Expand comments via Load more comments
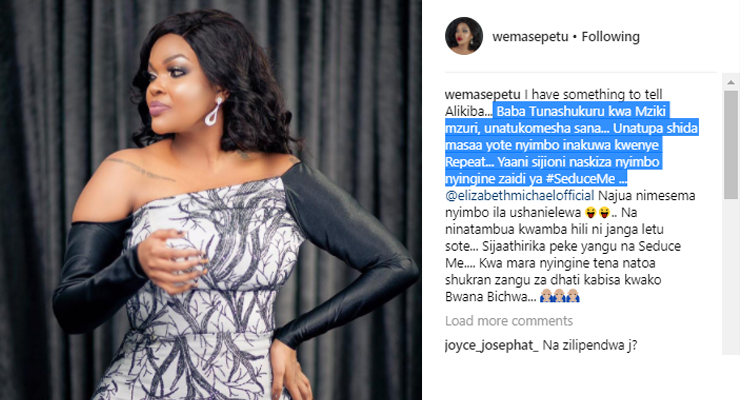The width and height of the screenshot is (740, 400). (x=509, y=321)
